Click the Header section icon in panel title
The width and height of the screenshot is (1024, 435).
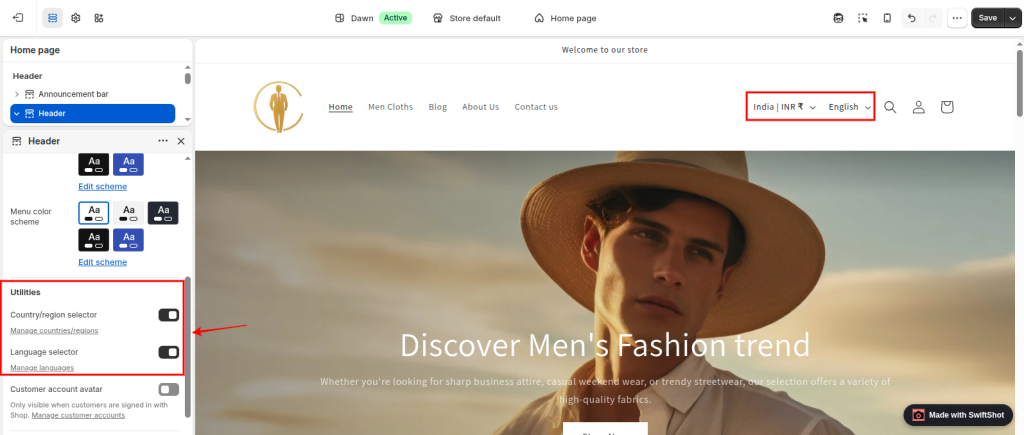pyautogui.click(x=17, y=141)
